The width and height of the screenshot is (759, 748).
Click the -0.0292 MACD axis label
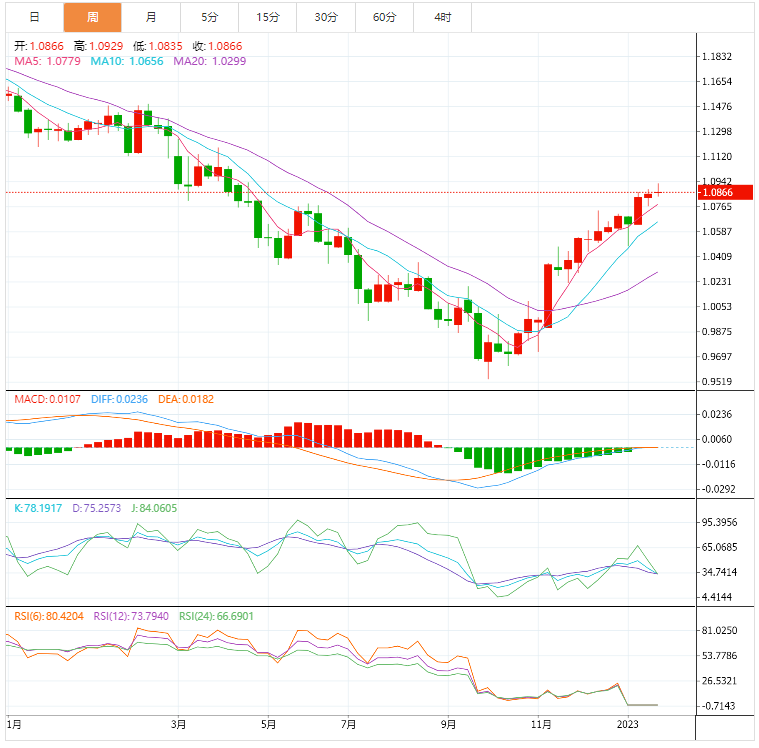(x=719, y=489)
